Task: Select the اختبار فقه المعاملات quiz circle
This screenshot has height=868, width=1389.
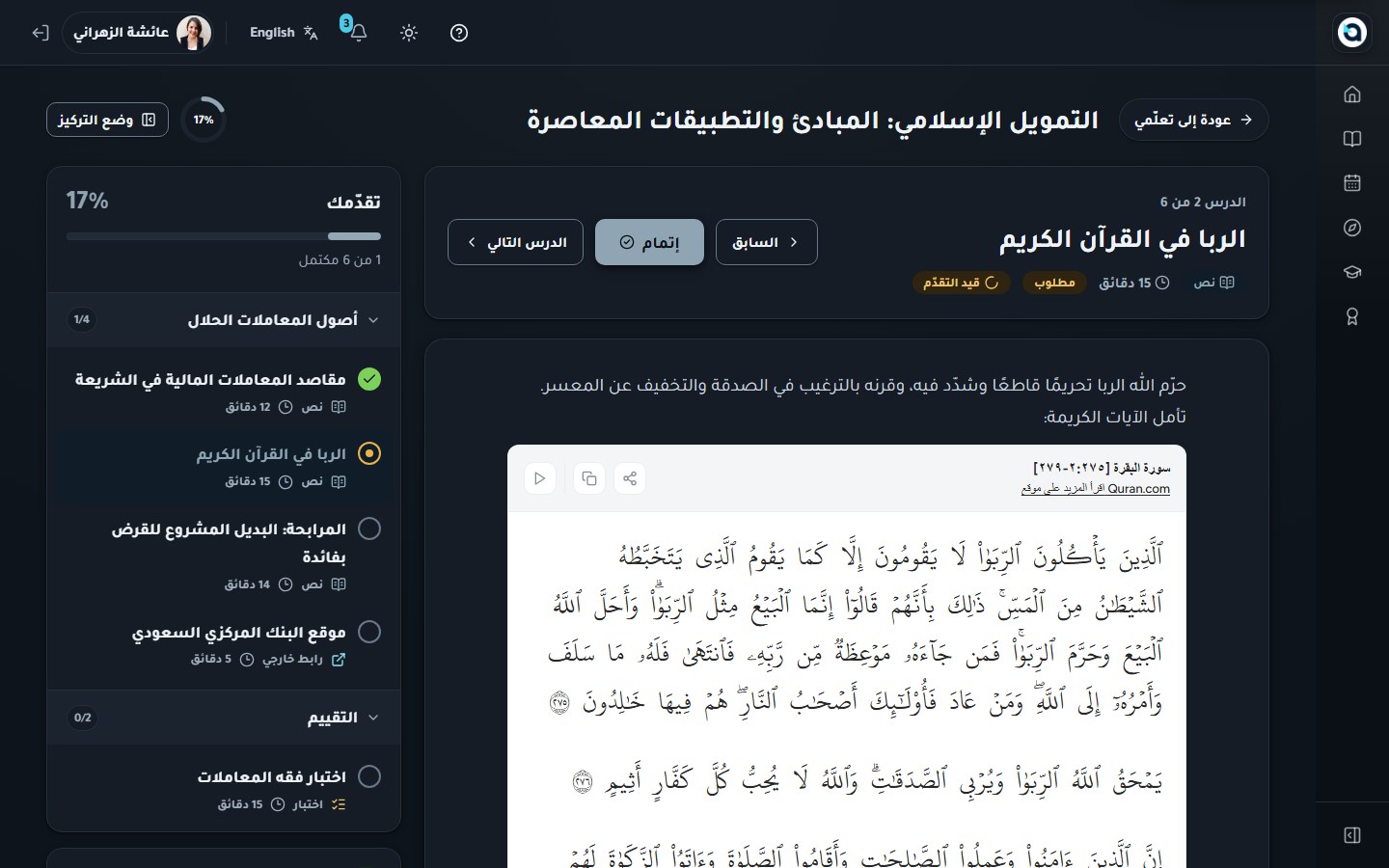Action: [369, 776]
